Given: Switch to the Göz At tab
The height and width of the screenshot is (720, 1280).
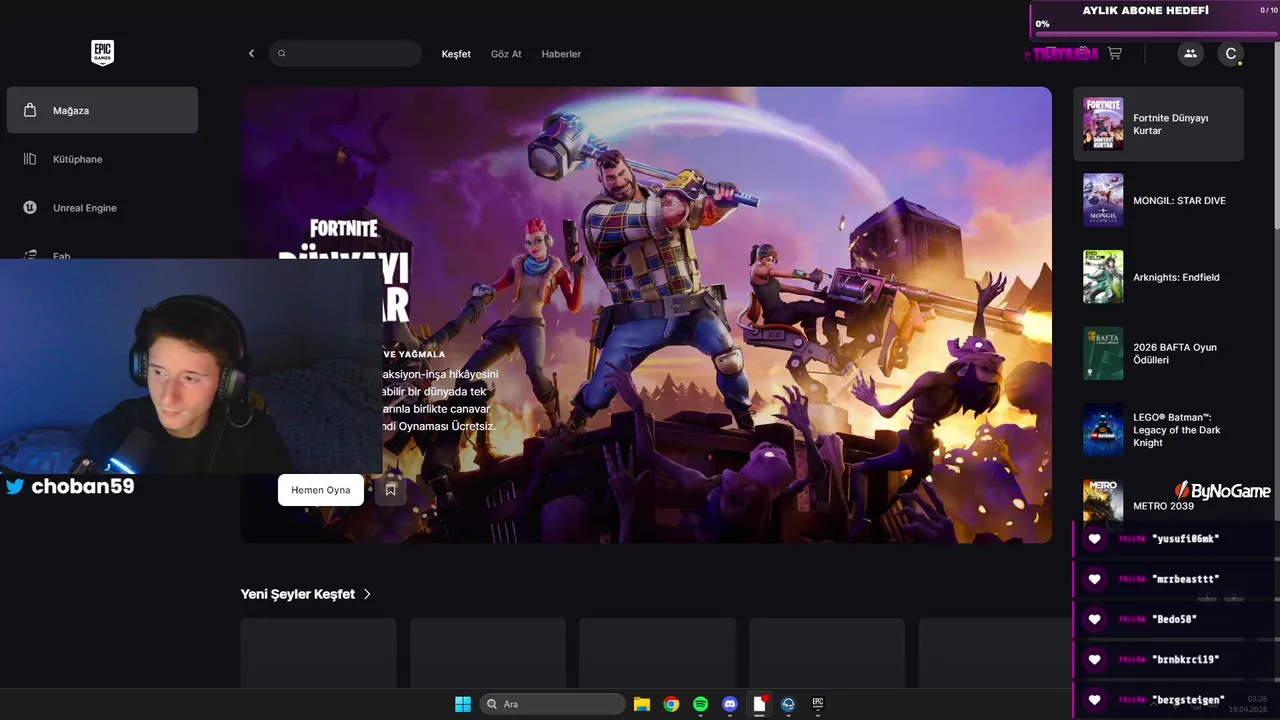Looking at the screenshot, I should (506, 54).
